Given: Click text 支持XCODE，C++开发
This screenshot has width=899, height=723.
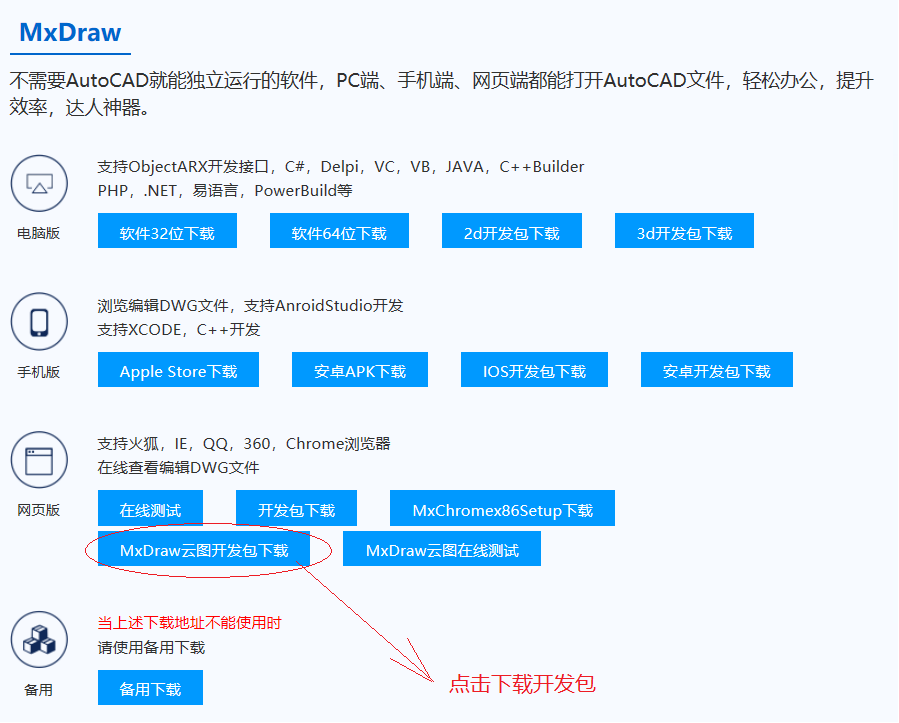Looking at the screenshot, I should [179, 330].
